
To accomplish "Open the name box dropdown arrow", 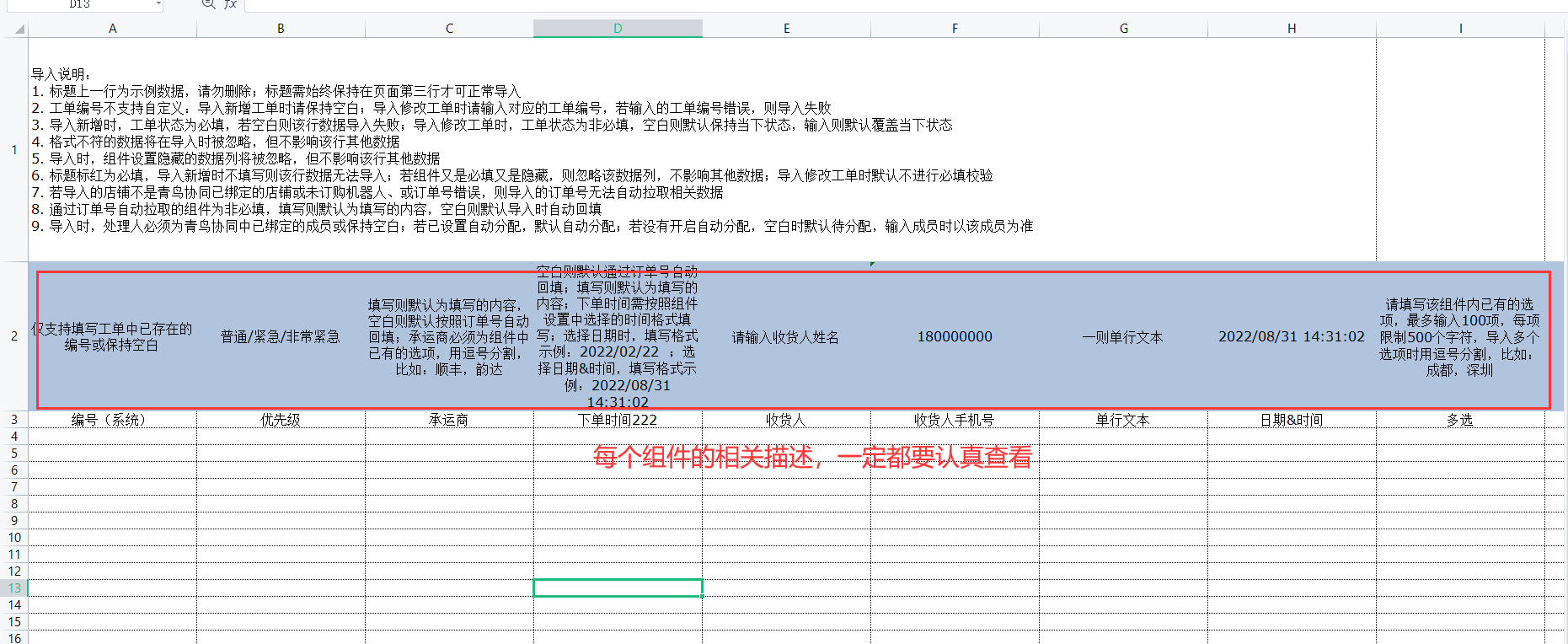I will (158, 4).
